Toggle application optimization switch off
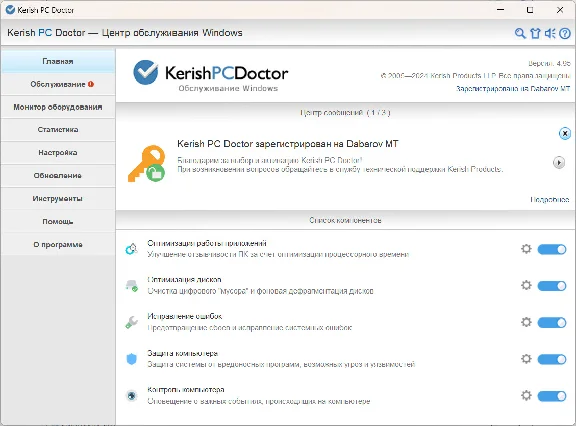The image size is (576, 426). click(x=552, y=249)
